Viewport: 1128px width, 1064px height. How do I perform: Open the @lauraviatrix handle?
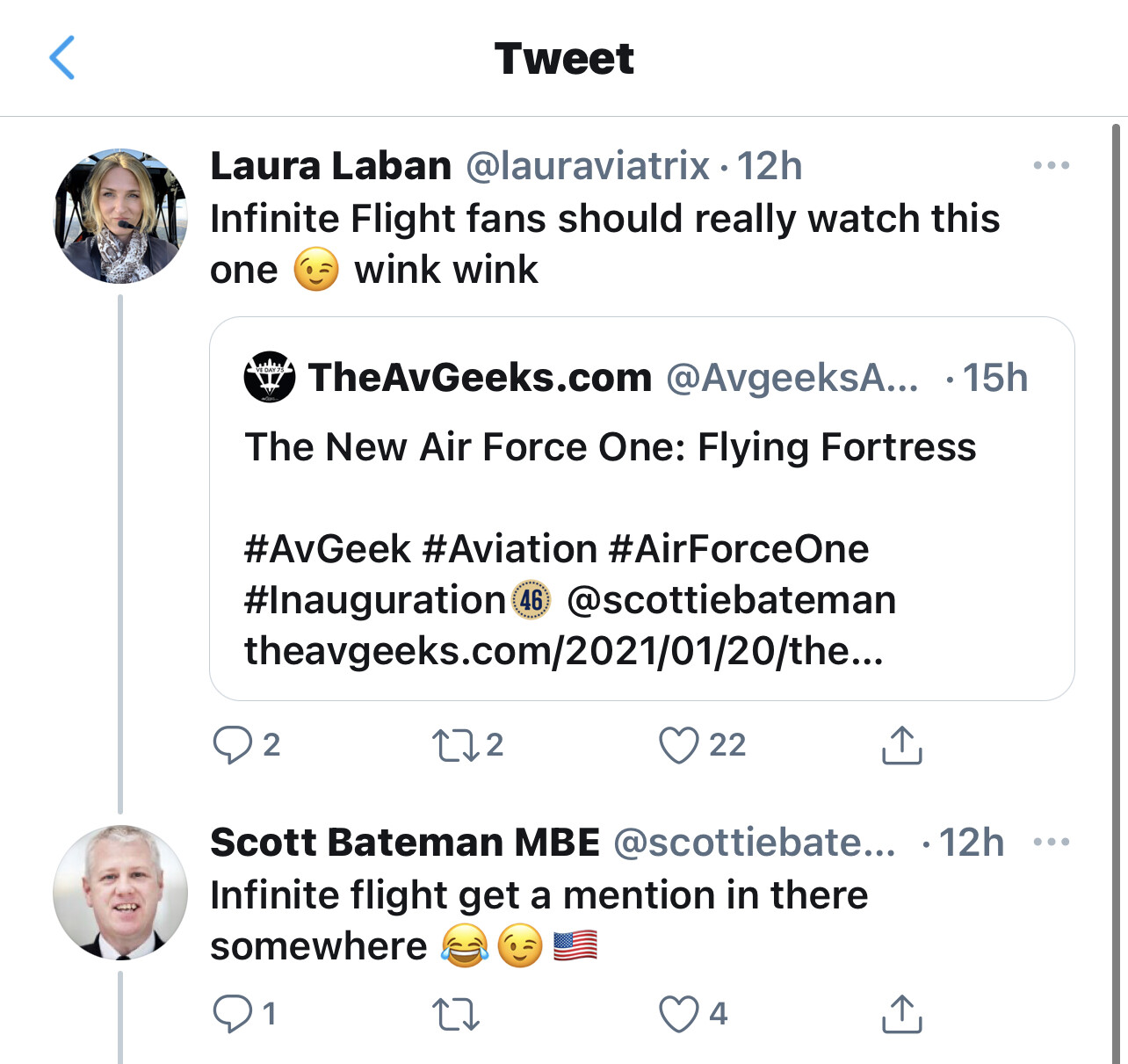[587, 166]
